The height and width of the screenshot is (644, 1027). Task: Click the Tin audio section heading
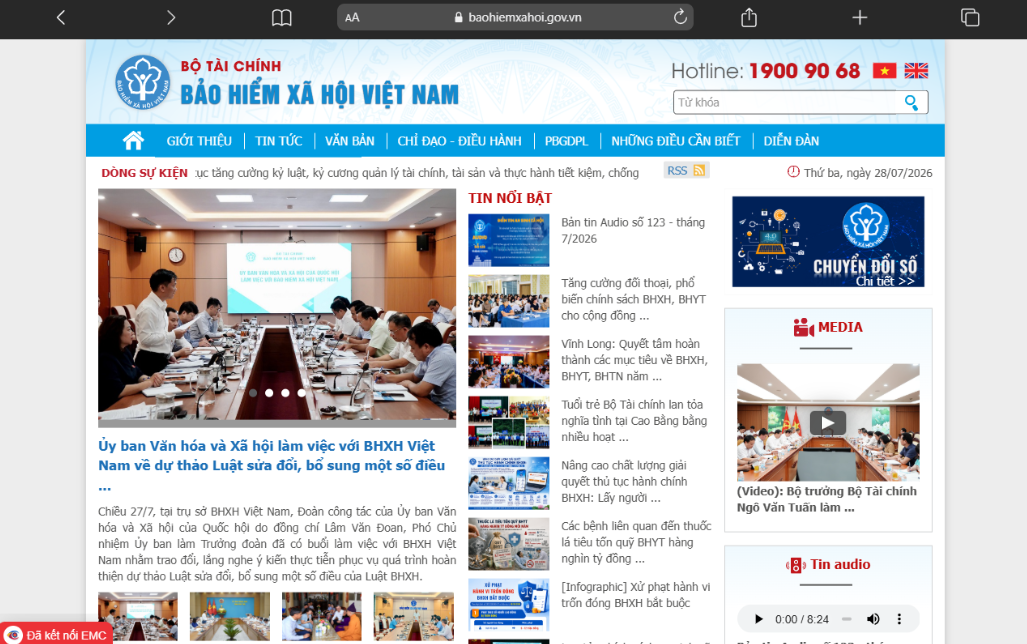pyautogui.click(x=828, y=565)
